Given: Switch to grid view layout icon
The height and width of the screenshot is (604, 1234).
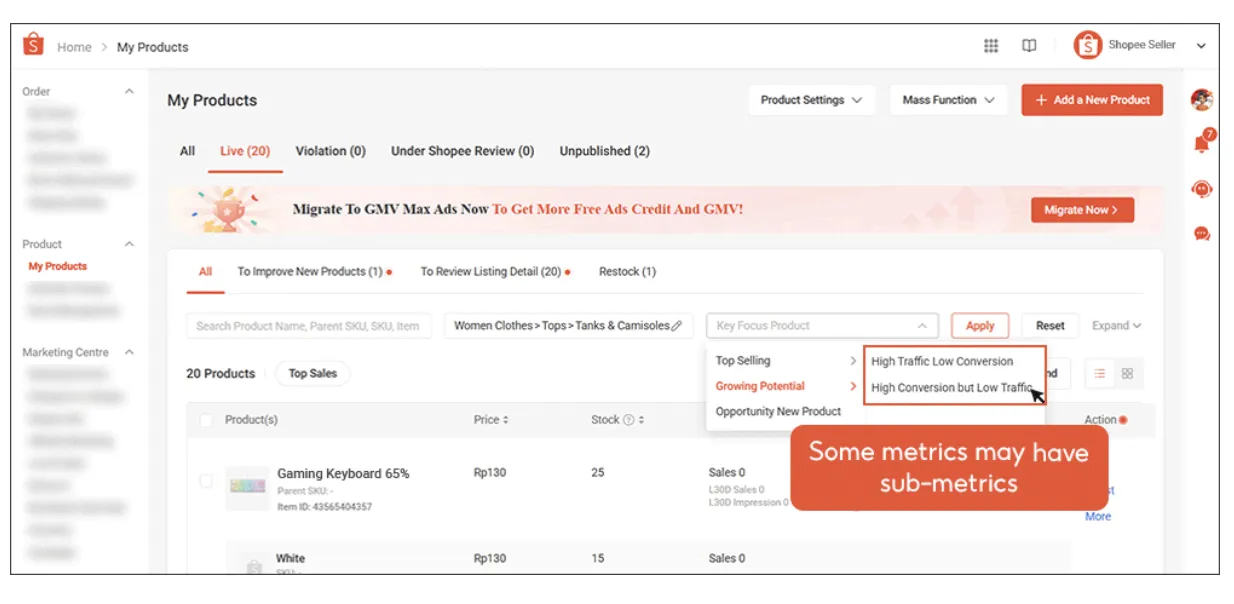Looking at the screenshot, I should click(x=1127, y=373).
